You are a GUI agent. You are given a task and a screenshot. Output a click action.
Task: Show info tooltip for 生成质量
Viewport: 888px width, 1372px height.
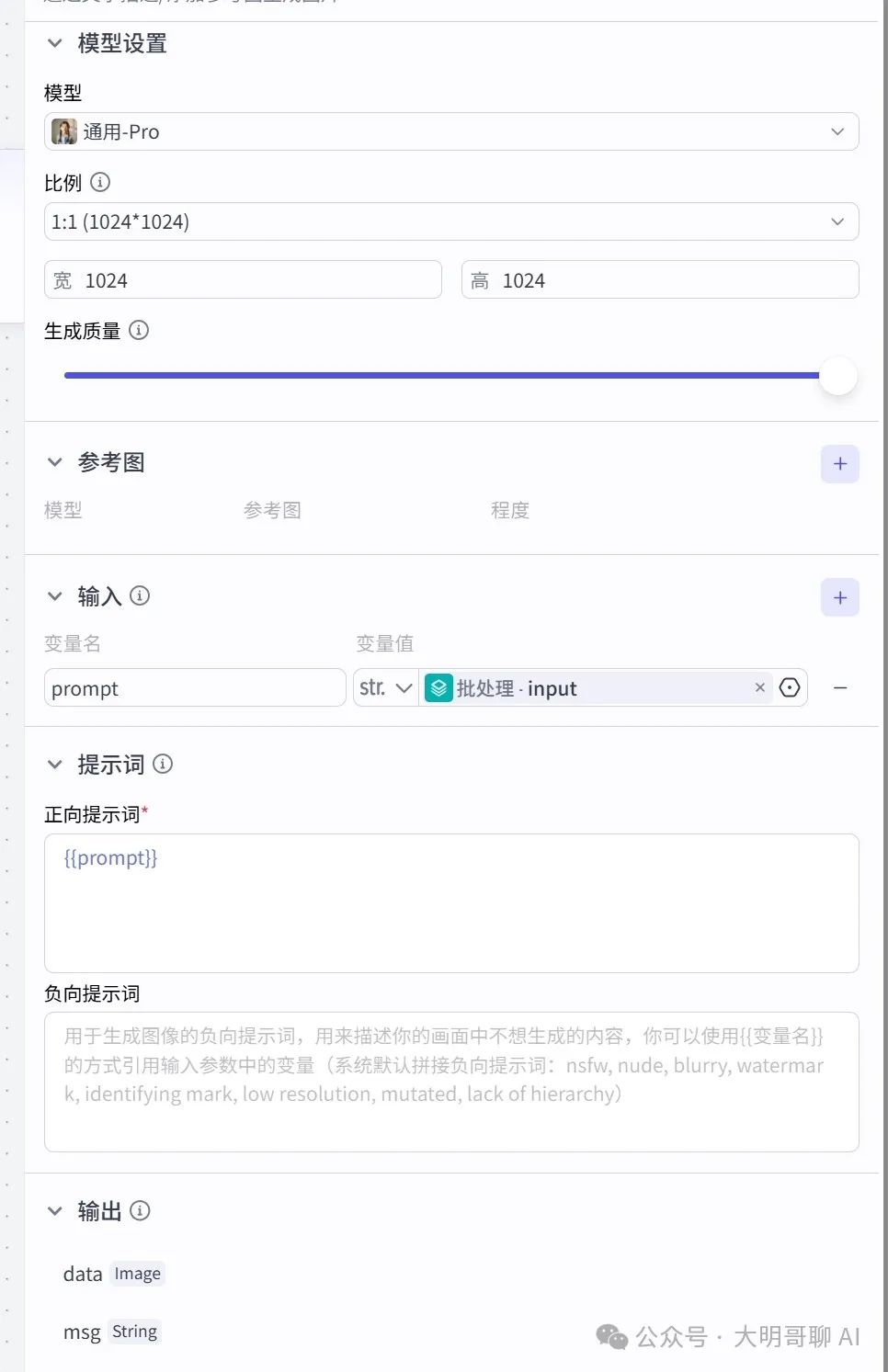(139, 330)
